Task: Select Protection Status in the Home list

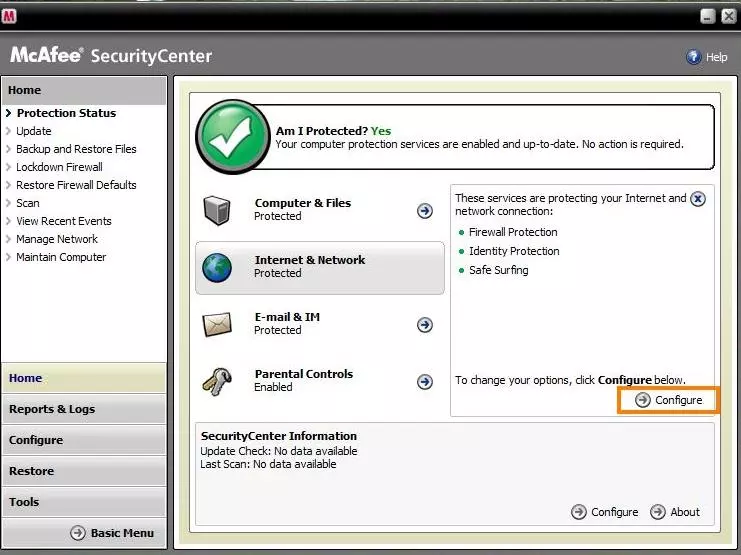Action: (x=66, y=113)
